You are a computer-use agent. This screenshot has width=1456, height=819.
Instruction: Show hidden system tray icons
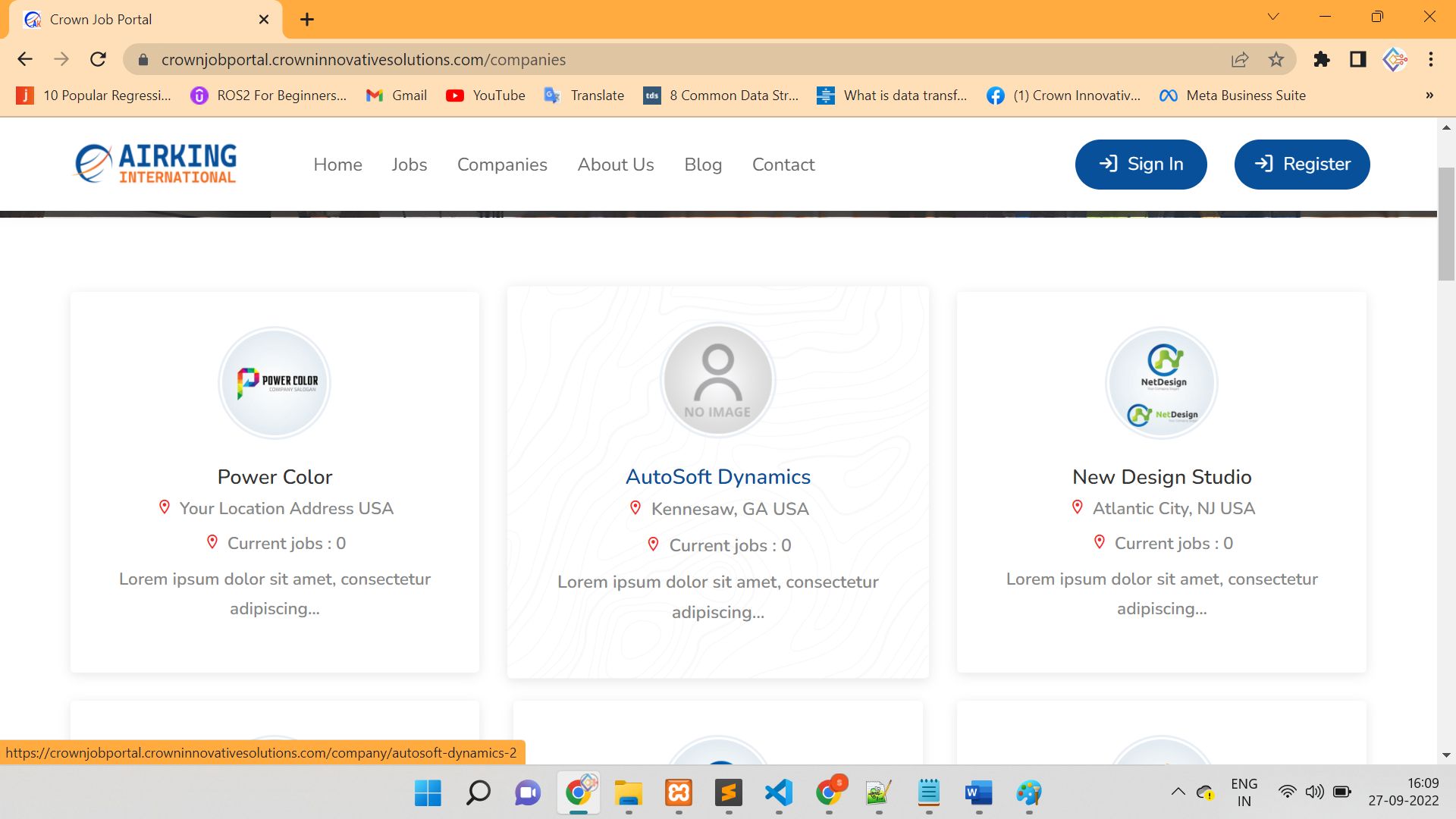1178,792
